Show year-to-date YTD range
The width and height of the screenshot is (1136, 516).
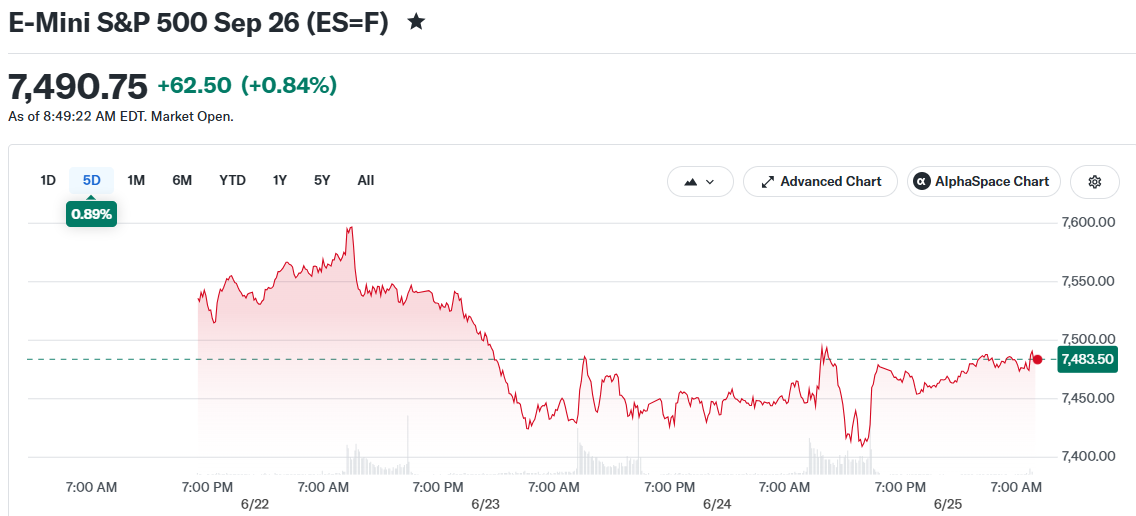233,180
